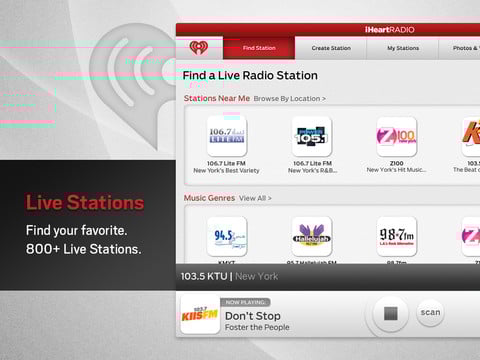This screenshot has width=480, height=360.
Task: Tune to the Z100 station logo
Action: coord(396,136)
